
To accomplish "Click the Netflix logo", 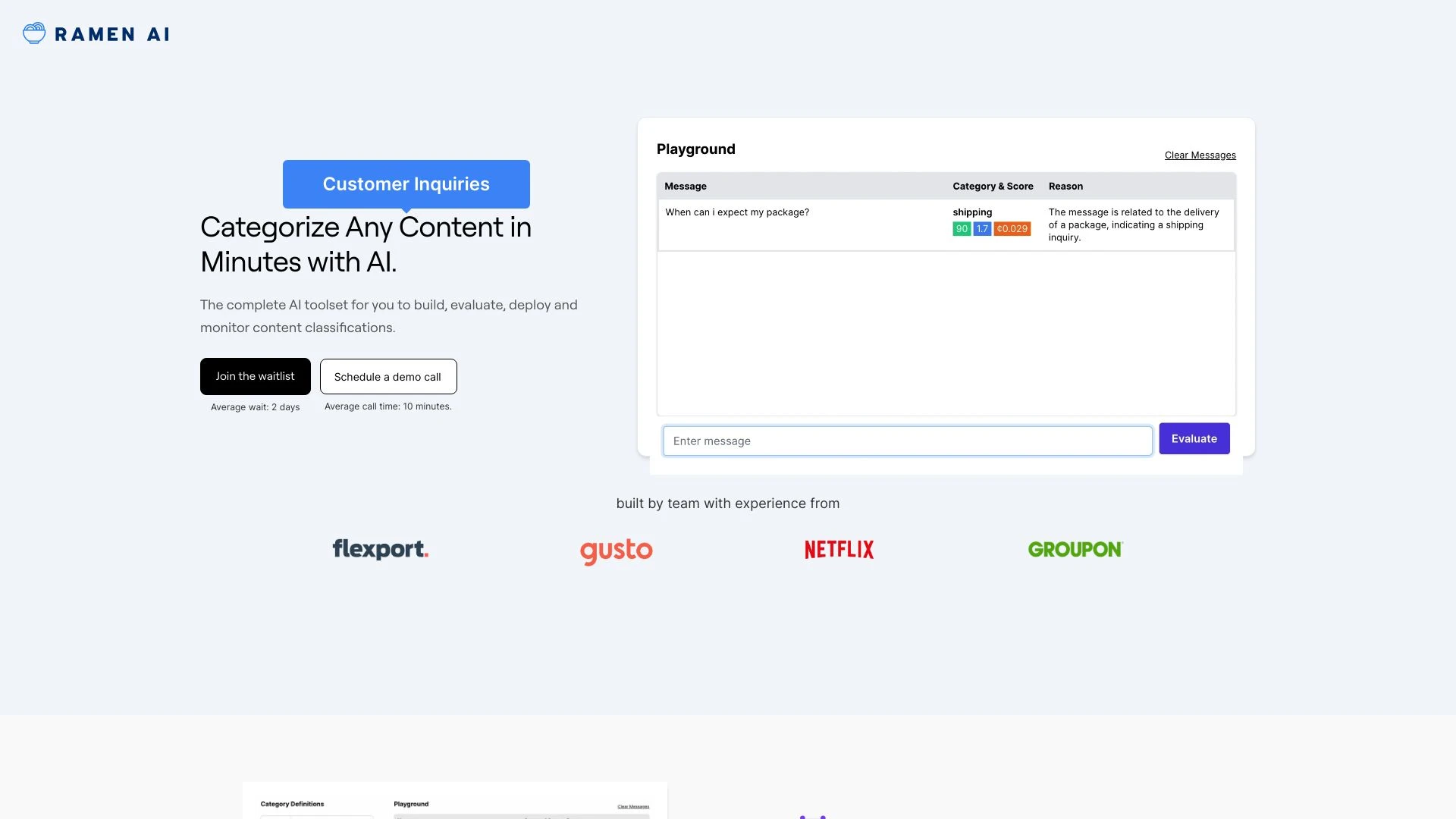I will [839, 549].
